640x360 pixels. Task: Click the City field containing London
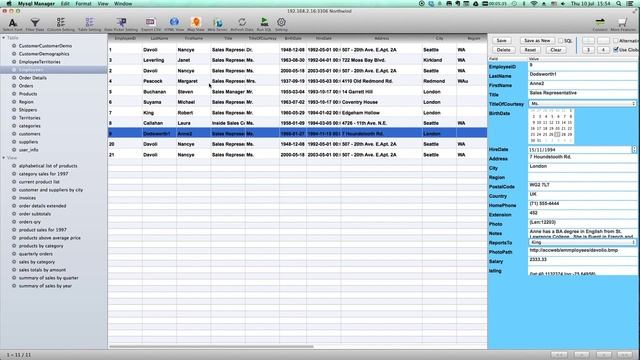pyautogui.click(x=582, y=167)
